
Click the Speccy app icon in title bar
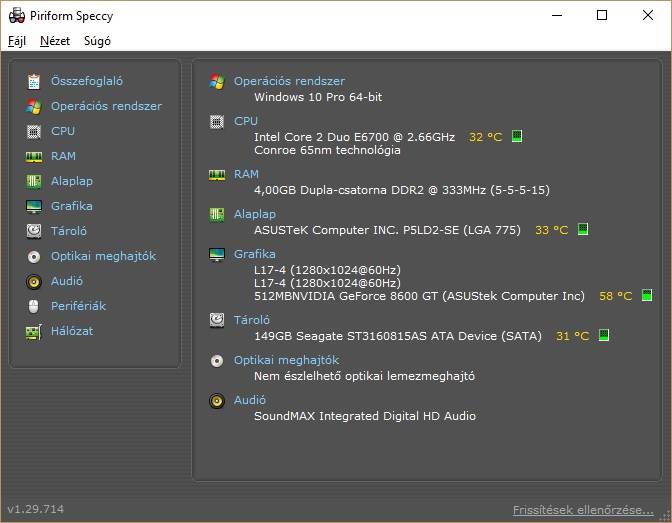(17, 15)
